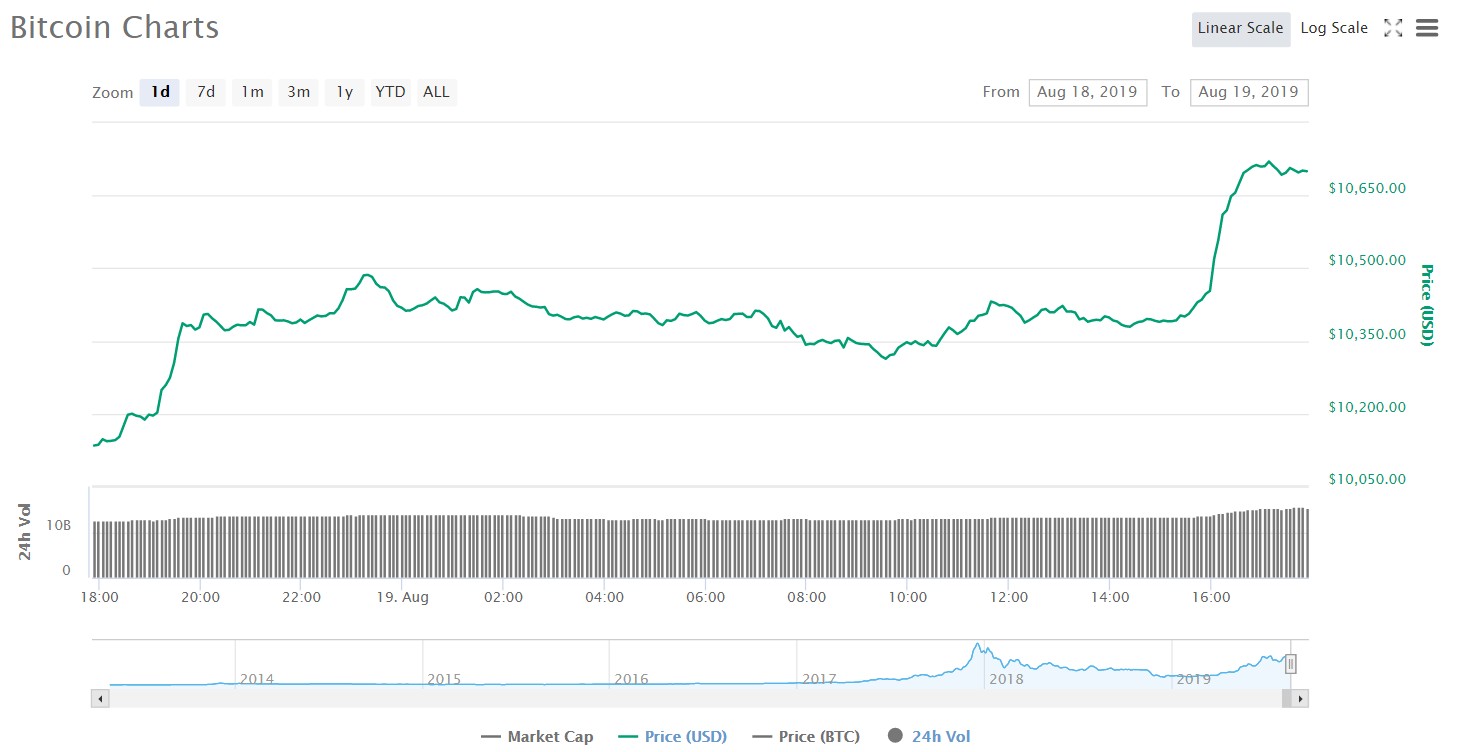Click the 02:00 time axis label
Screen dimensions: 1459x752
pyautogui.click(x=503, y=597)
